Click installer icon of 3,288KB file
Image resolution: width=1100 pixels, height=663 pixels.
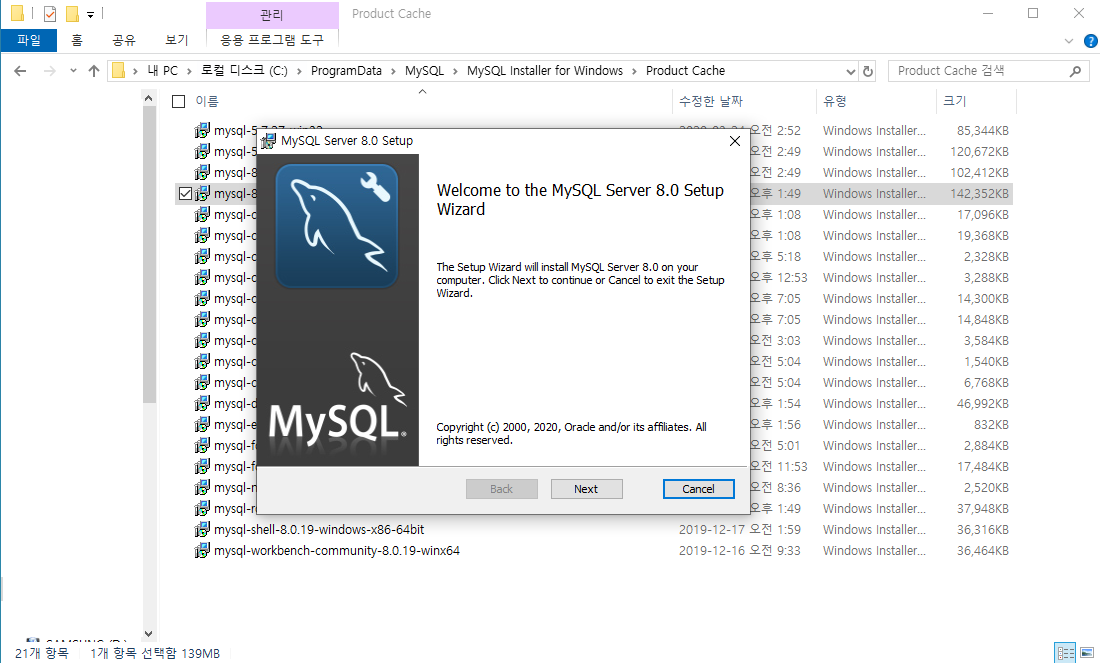click(202, 278)
